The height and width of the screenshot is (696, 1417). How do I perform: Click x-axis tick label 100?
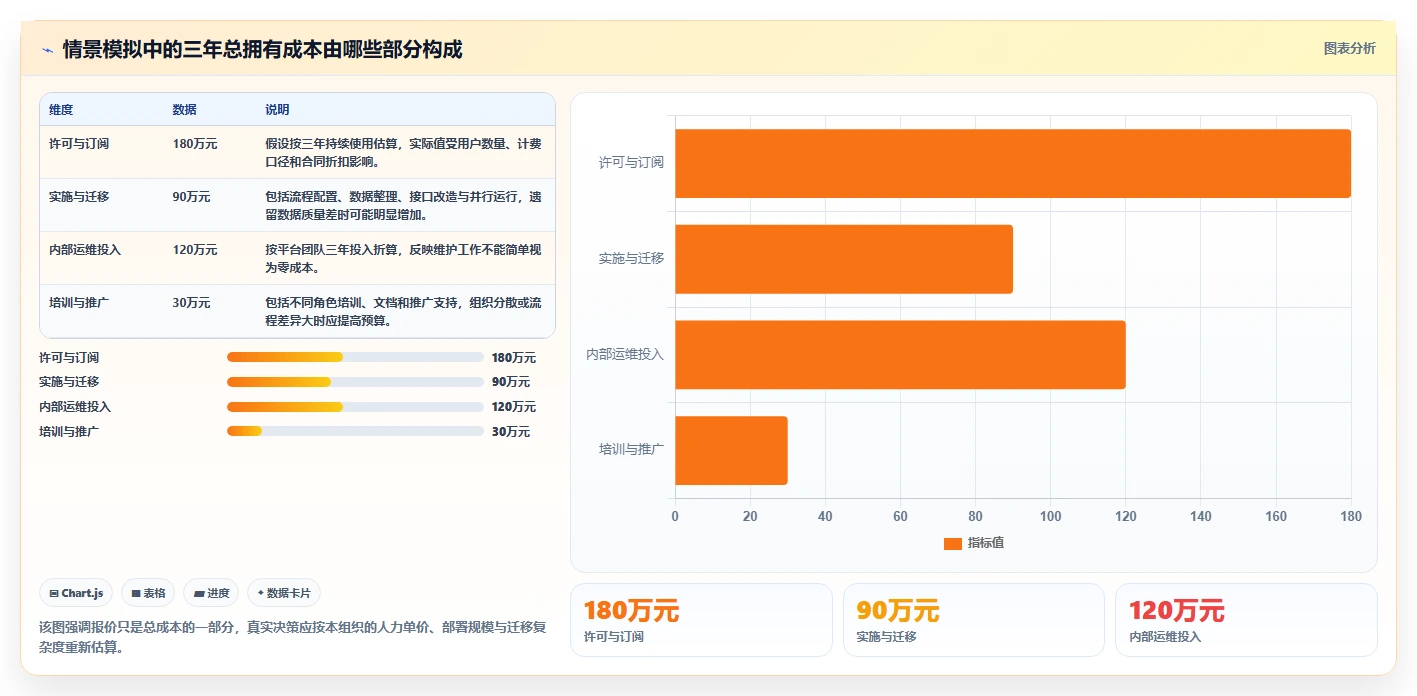coord(1050,517)
